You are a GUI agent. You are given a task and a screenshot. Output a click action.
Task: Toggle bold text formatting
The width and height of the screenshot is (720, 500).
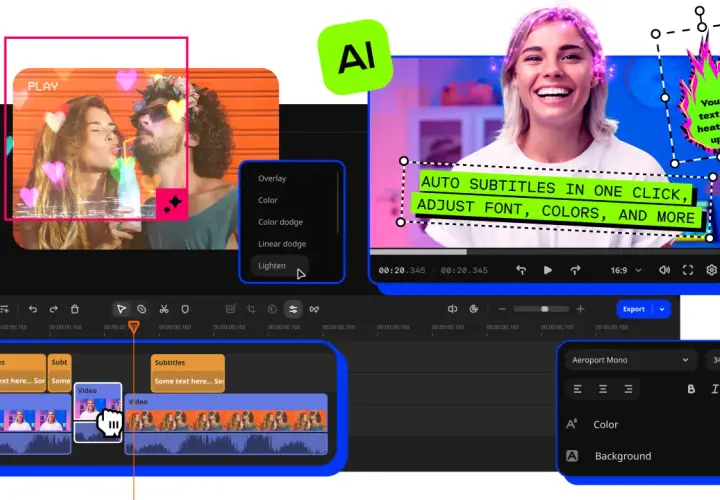(691, 389)
